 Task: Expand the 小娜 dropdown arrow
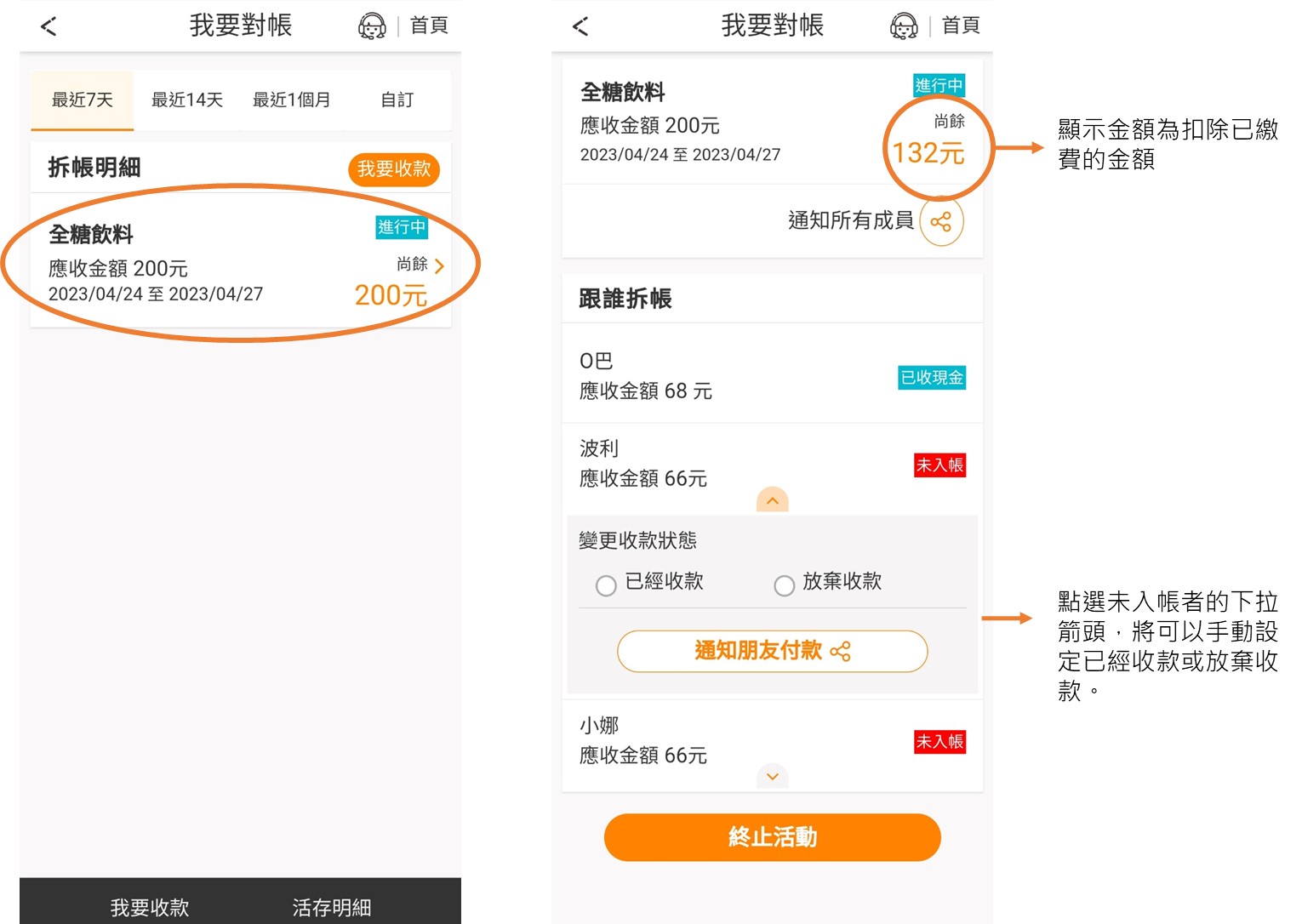click(x=772, y=776)
